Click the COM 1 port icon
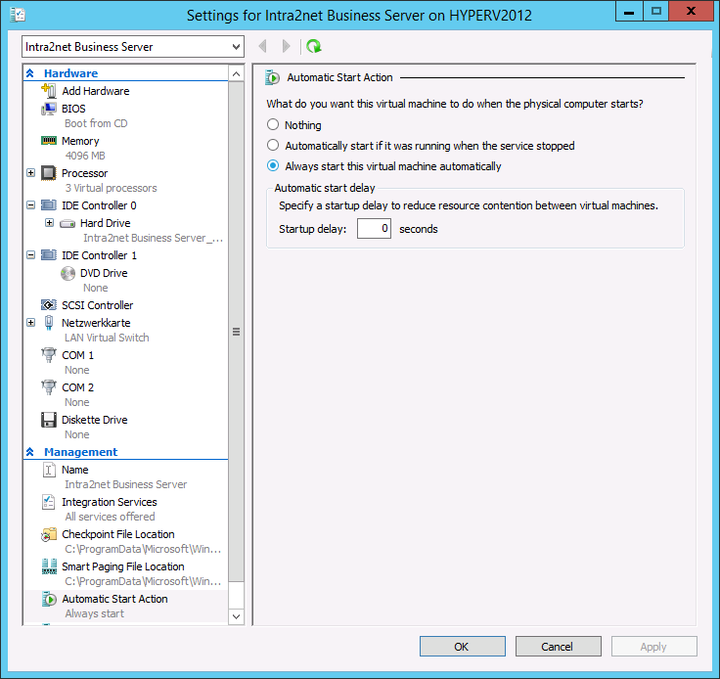Screen dimensions: 720x679 point(49,355)
